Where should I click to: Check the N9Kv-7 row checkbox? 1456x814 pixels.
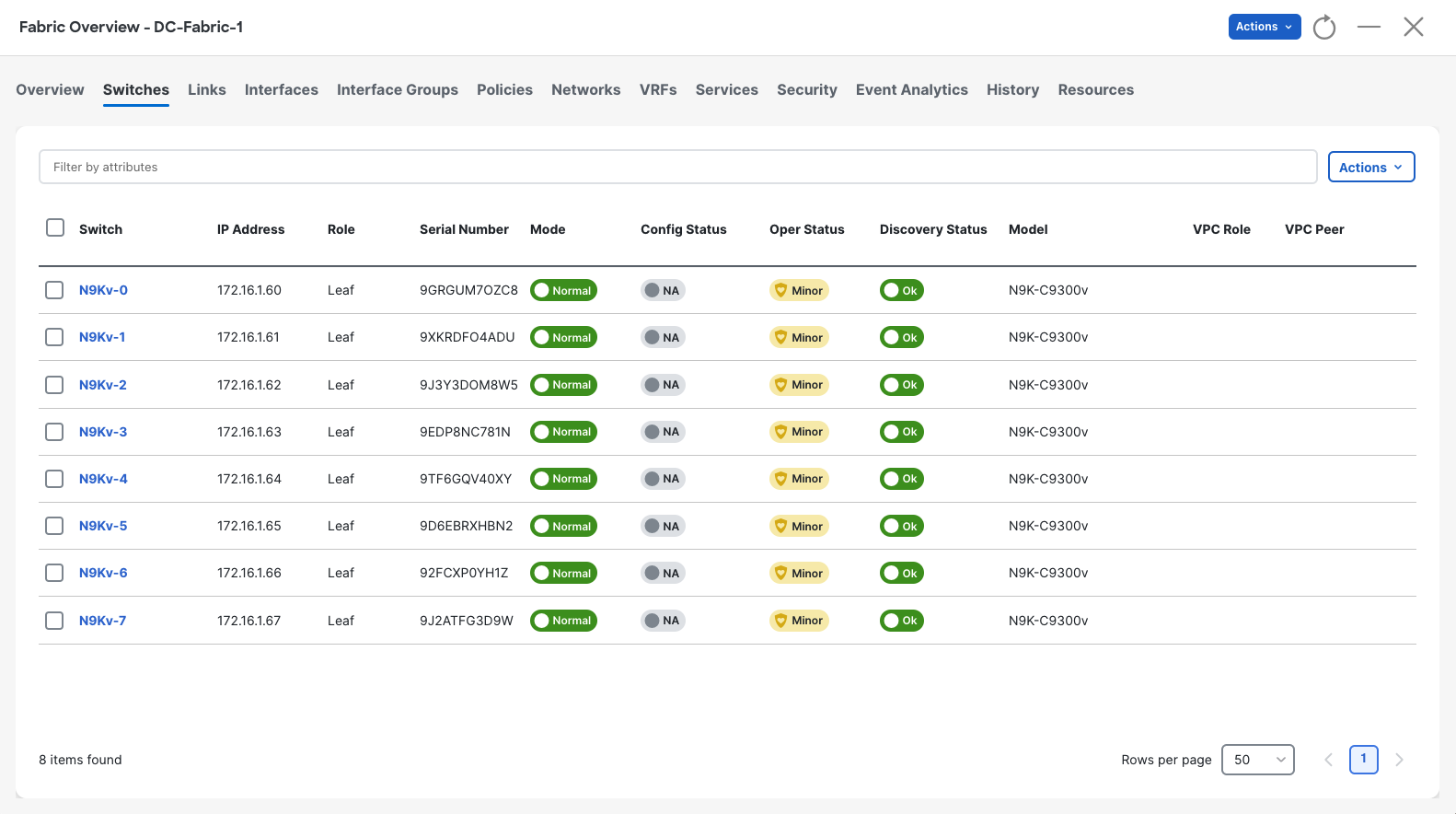[54, 621]
